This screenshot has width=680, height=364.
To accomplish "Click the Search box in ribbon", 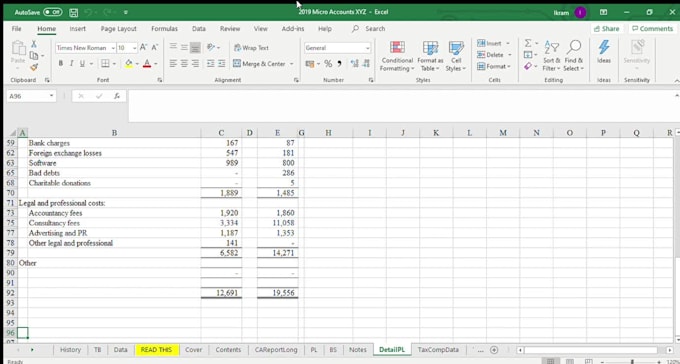I will coord(369,29).
